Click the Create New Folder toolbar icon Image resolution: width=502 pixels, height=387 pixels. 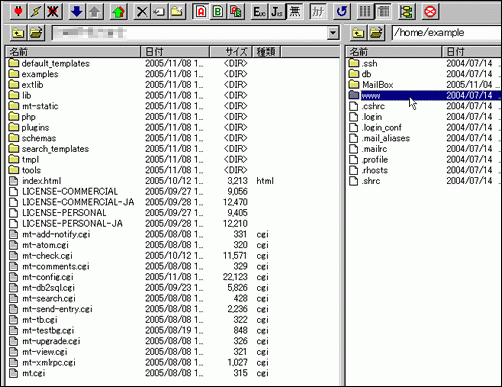(177, 12)
